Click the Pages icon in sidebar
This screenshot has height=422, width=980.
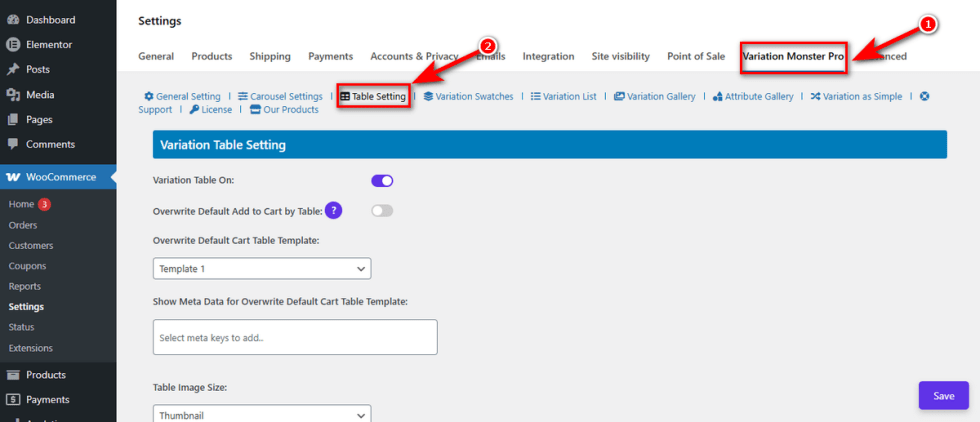[x=12, y=119]
